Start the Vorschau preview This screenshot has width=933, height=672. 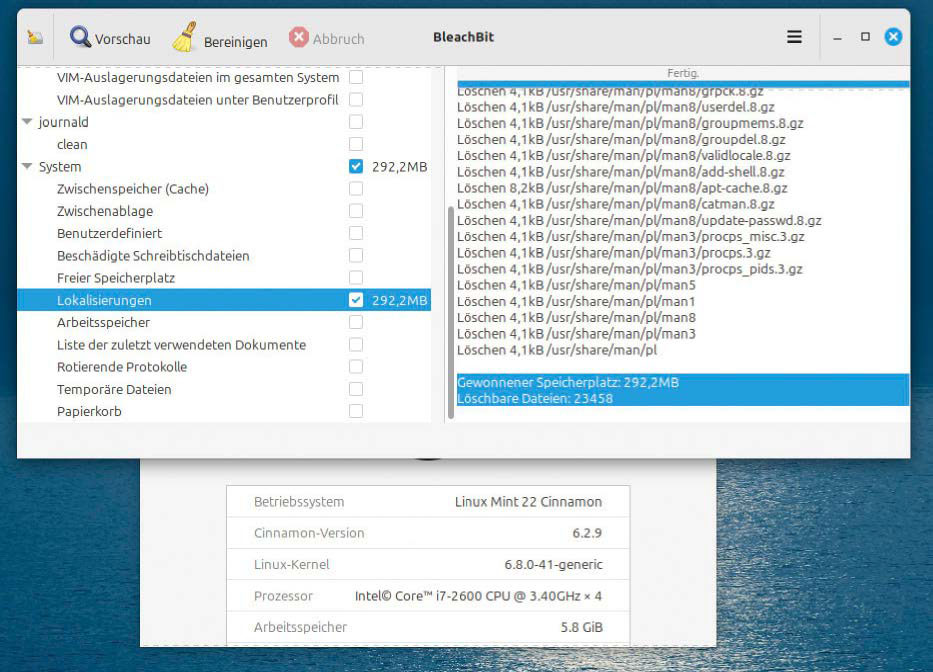tap(110, 37)
